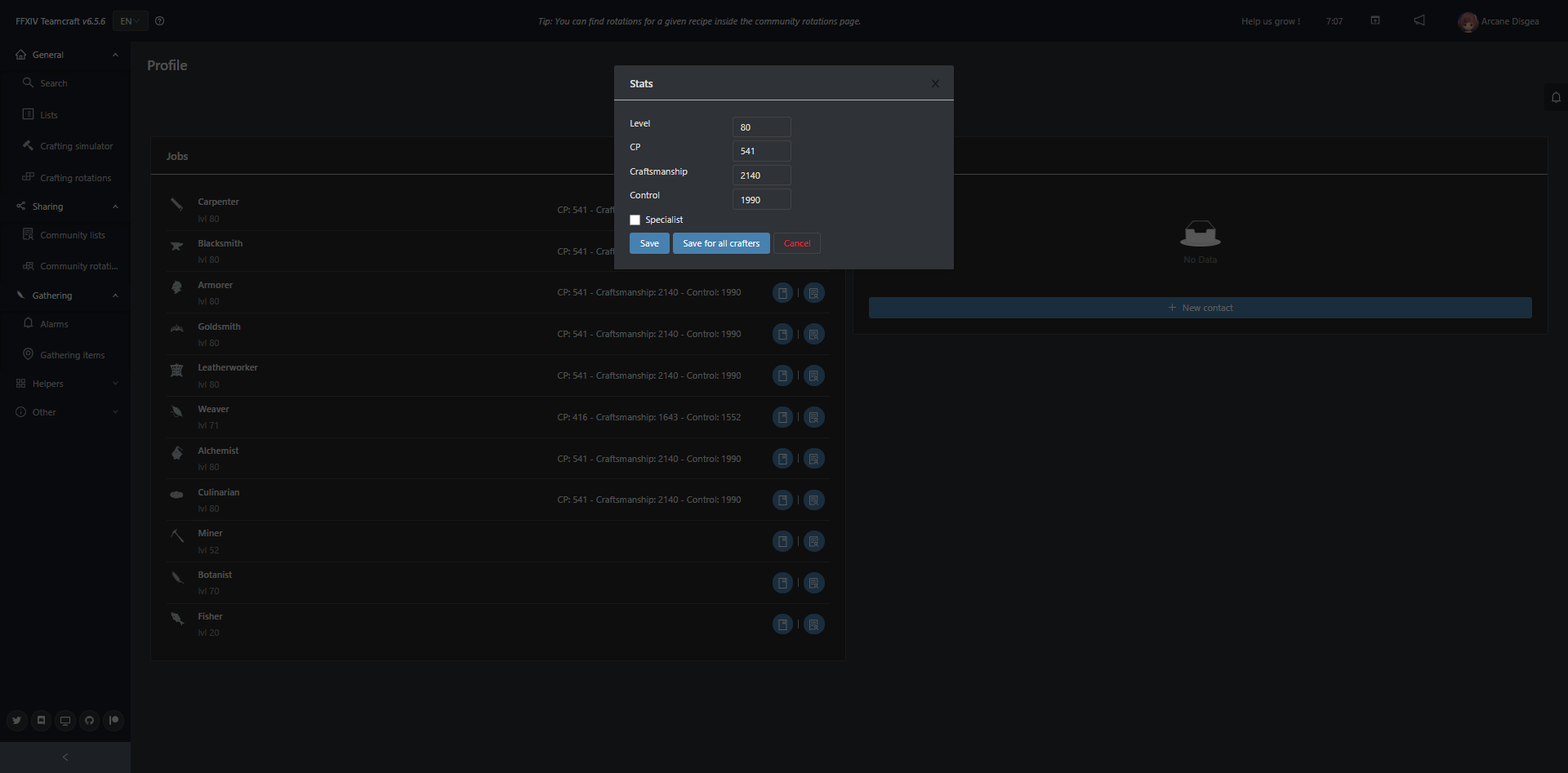1568x773 pixels.
Task: Open the Discord community icon
Action: [x=41, y=721]
